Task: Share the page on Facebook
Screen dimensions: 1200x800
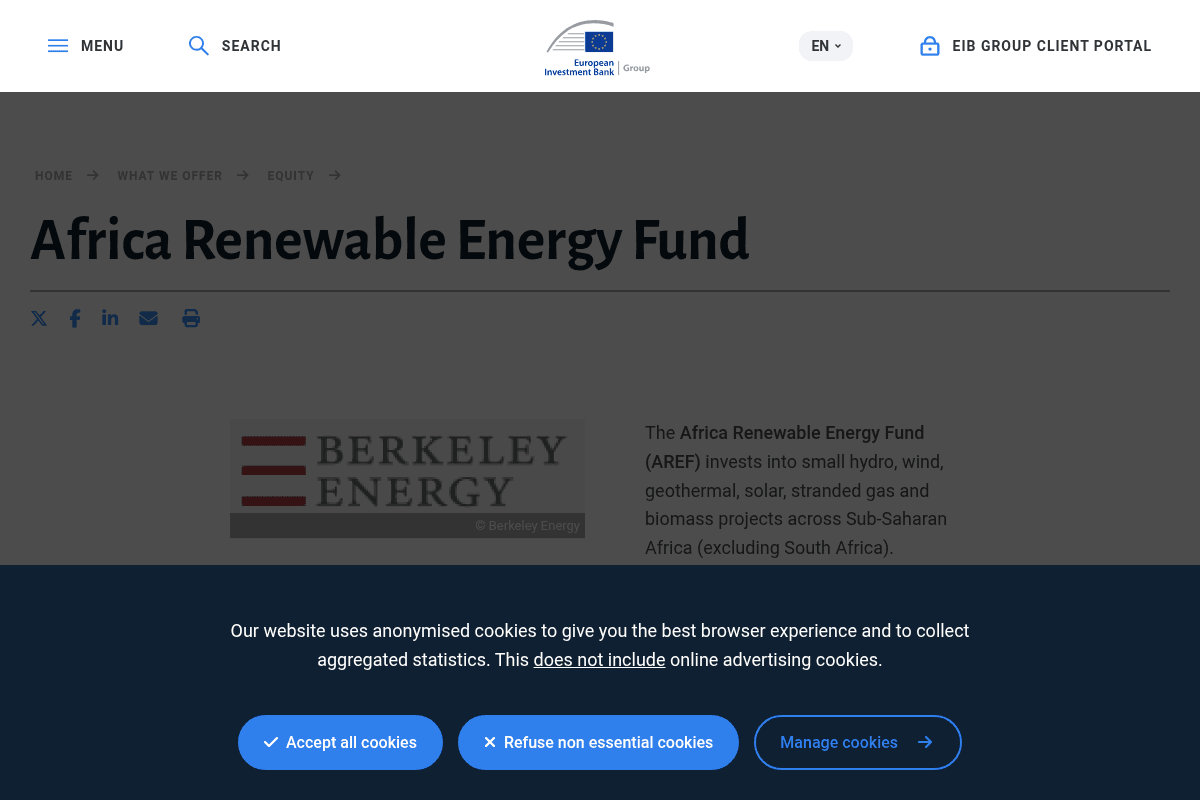Action: coord(75,318)
